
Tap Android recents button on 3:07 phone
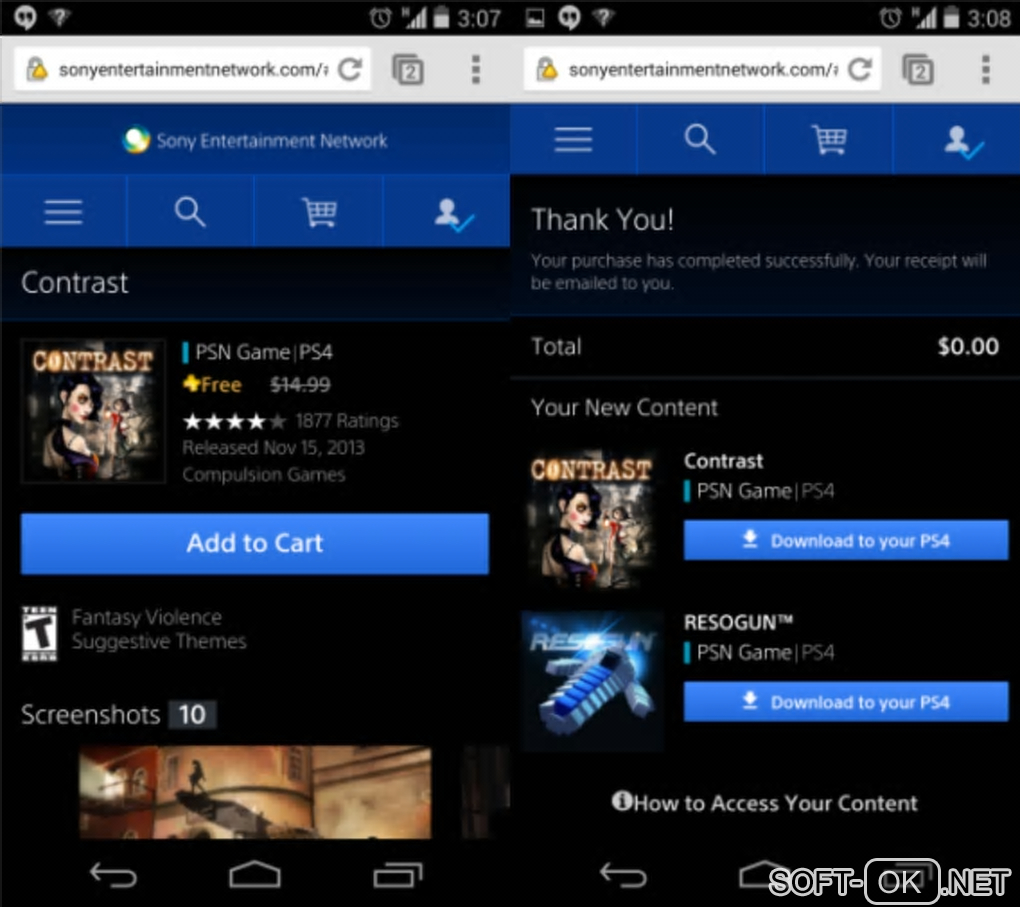397,875
